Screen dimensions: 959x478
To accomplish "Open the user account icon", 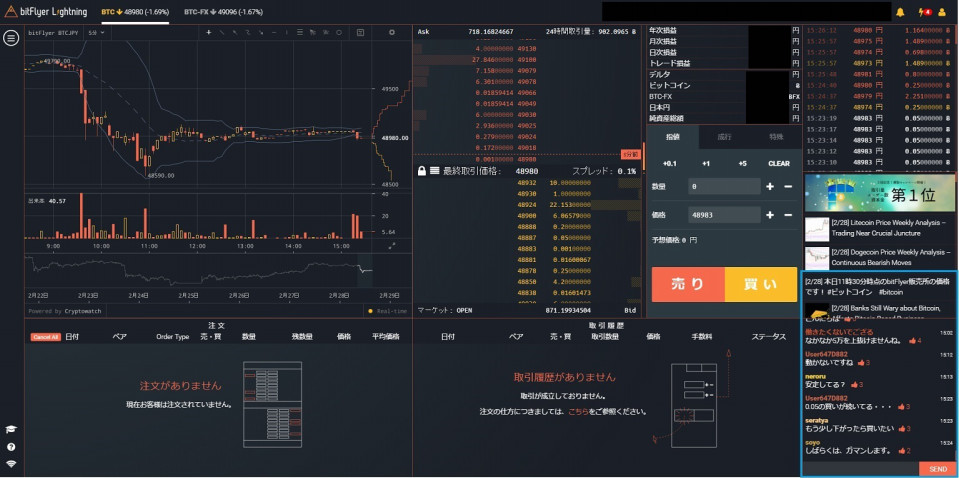I will pyautogui.click(x=942, y=12).
